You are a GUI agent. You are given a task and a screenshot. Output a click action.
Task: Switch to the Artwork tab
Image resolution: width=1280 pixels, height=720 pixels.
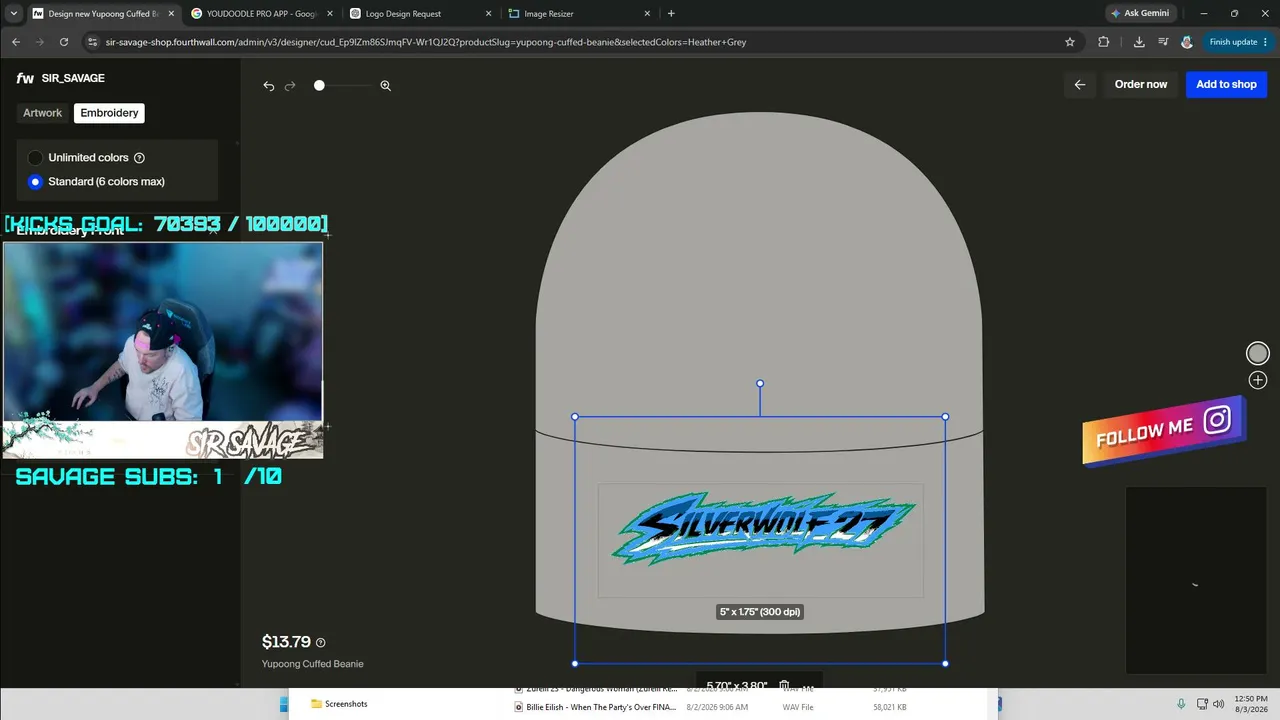pyautogui.click(x=43, y=113)
